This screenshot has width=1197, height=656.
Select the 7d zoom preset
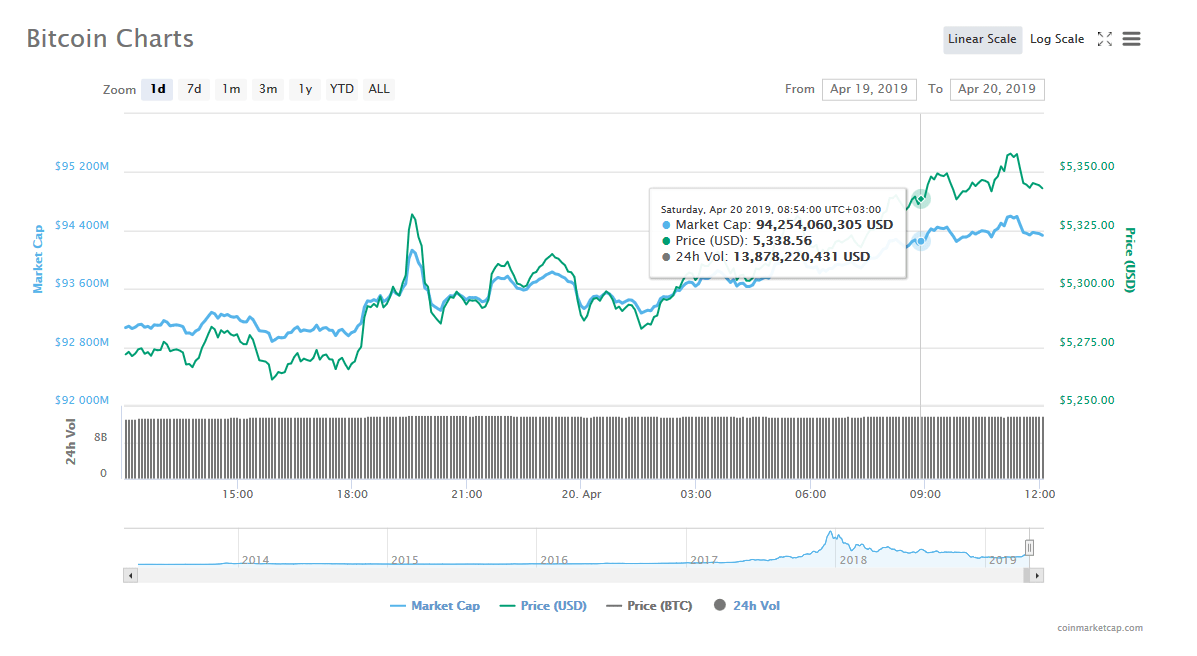pyautogui.click(x=193, y=89)
